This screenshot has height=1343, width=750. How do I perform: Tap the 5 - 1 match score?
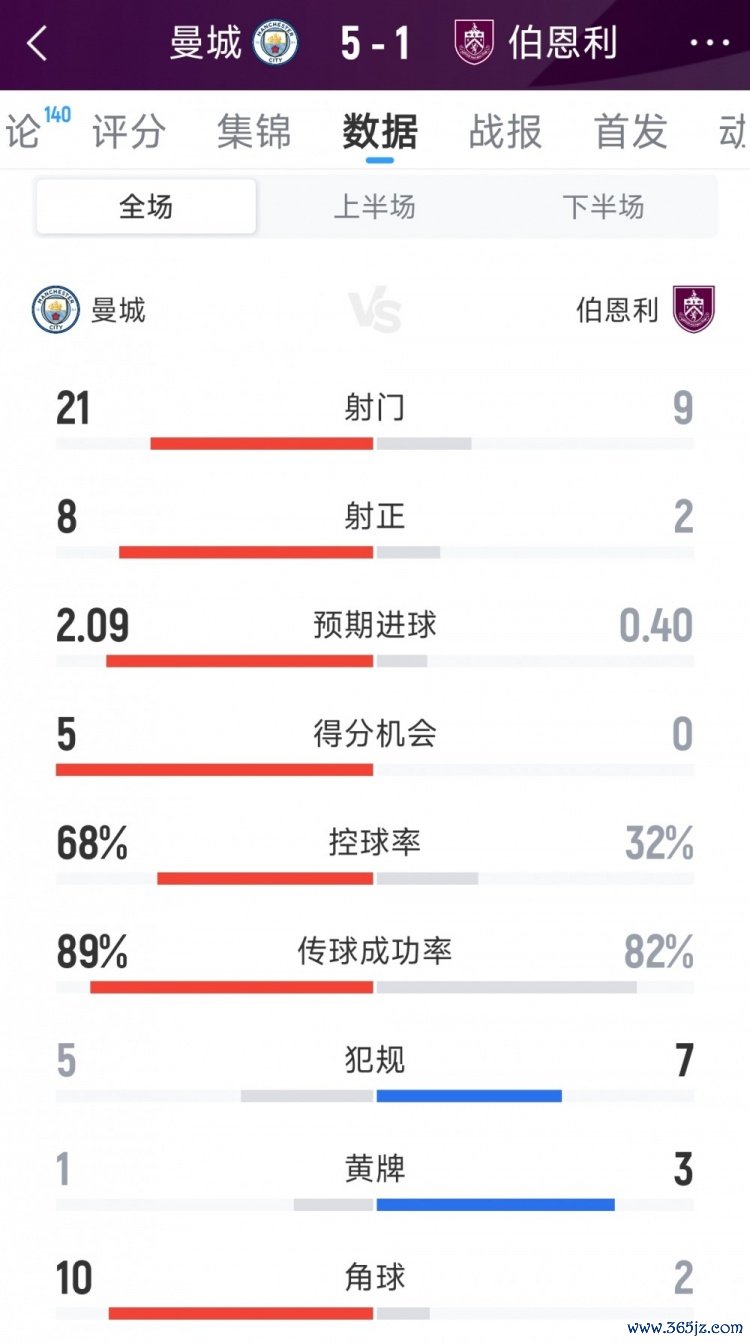point(375,44)
